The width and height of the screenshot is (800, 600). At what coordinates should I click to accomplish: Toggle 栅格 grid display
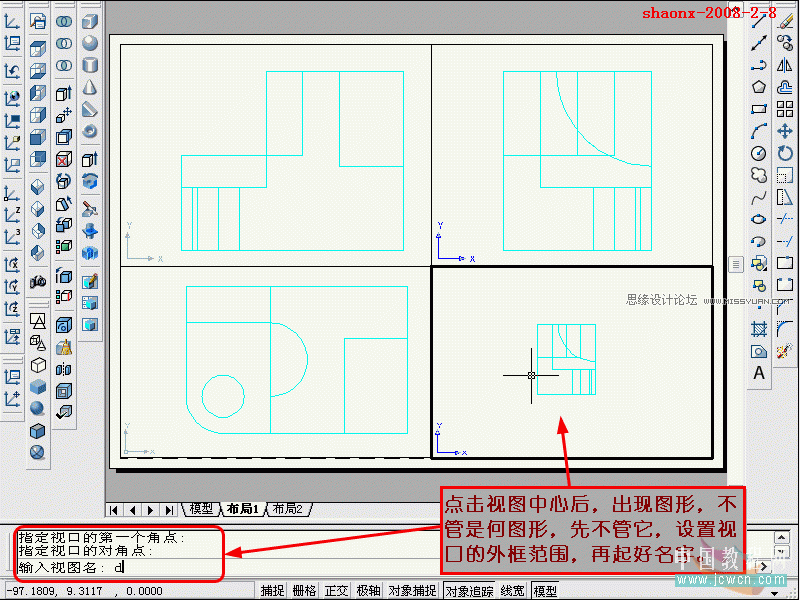305,591
